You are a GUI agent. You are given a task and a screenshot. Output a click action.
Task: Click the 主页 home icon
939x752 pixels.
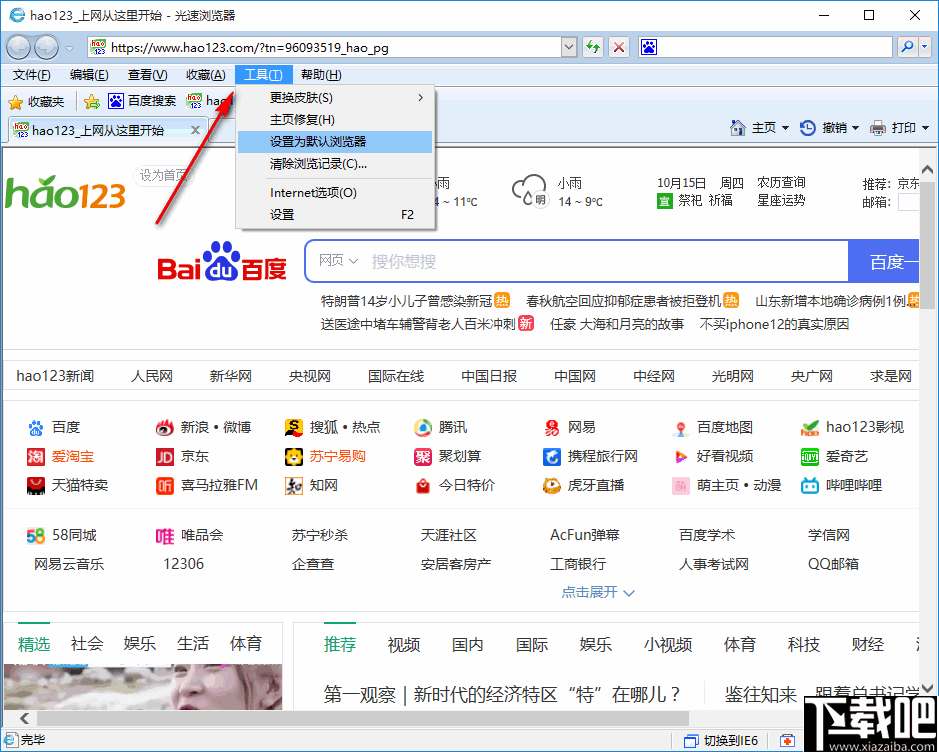[x=738, y=128]
